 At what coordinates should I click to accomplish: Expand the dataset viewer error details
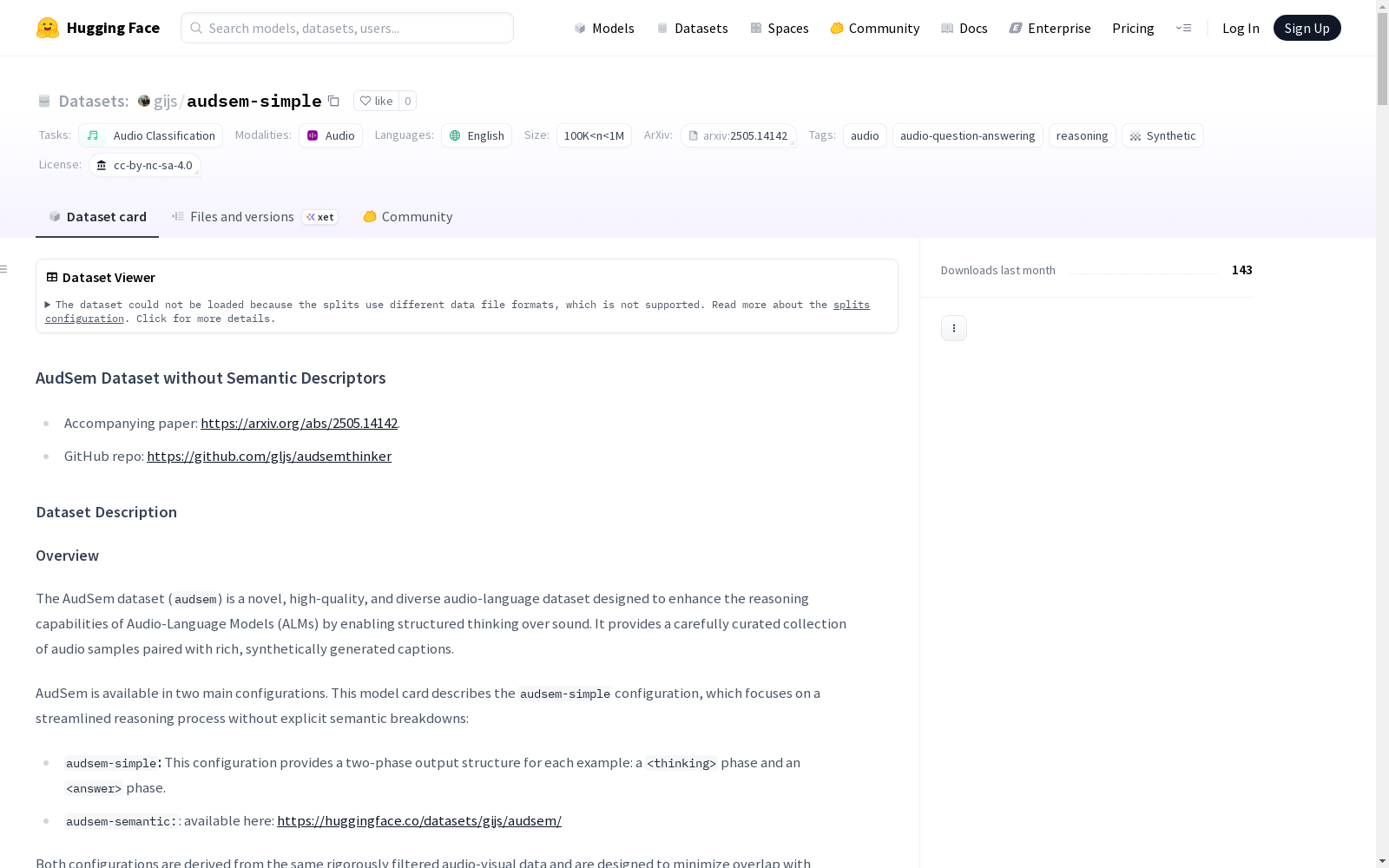pyautogui.click(x=49, y=305)
